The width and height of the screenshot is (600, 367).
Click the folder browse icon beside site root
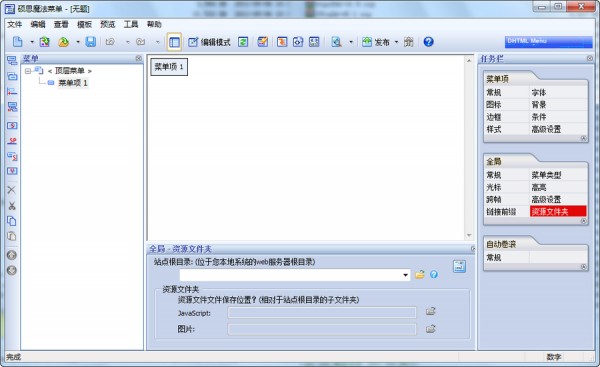click(x=420, y=274)
